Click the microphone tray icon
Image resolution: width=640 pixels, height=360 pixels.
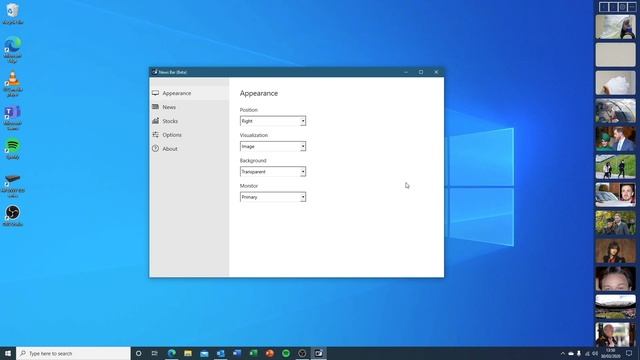[579, 353]
